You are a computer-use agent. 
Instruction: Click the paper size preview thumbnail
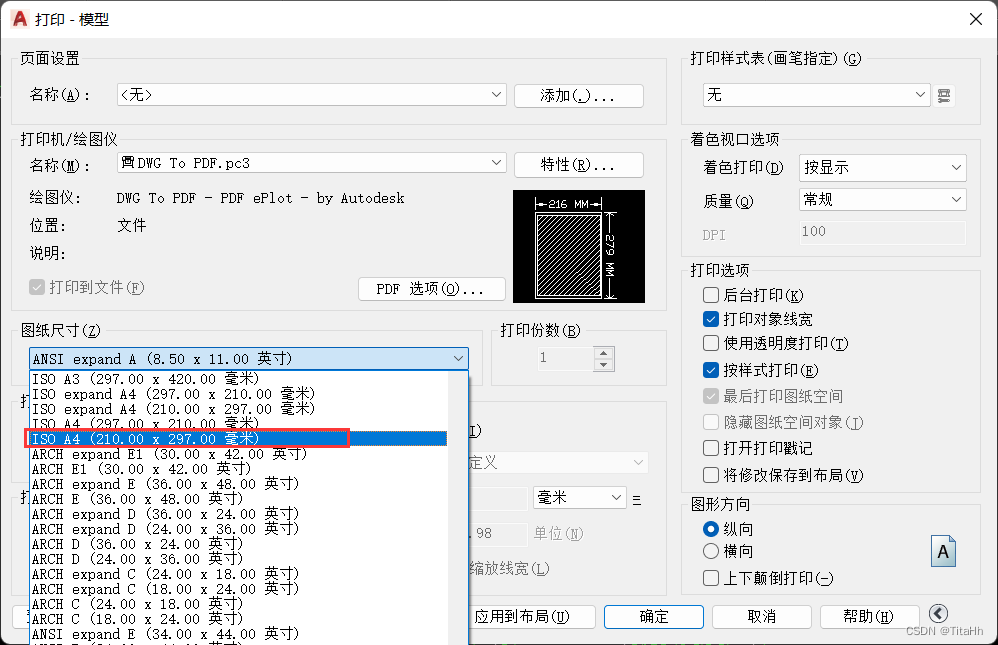coord(579,246)
